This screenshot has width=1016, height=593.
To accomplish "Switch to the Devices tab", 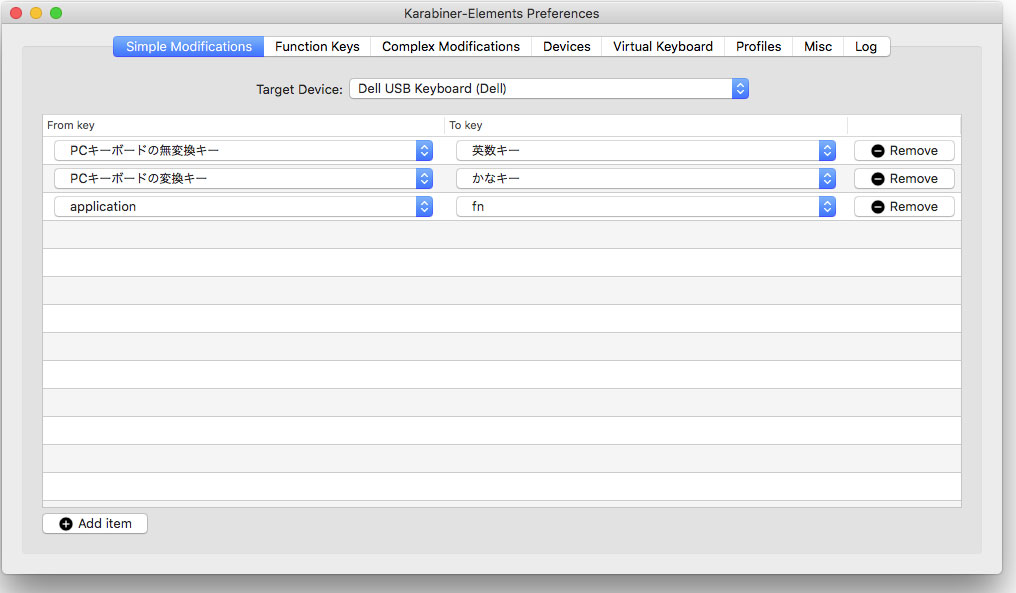I will point(567,47).
